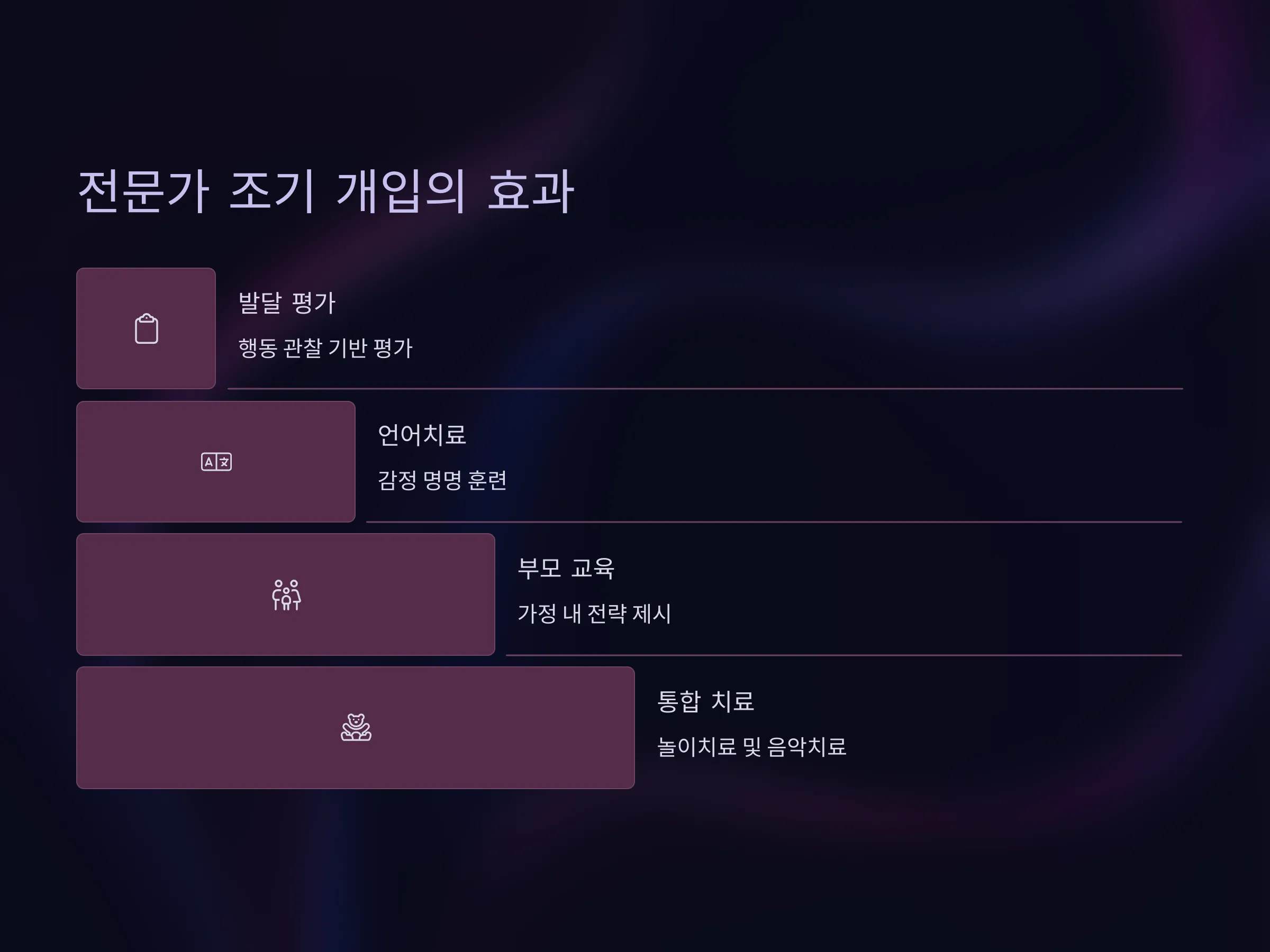This screenshot has height=952, width=1270.
Task: Select the widest maroon block beside 통합 치료
Action: point(356,728)
